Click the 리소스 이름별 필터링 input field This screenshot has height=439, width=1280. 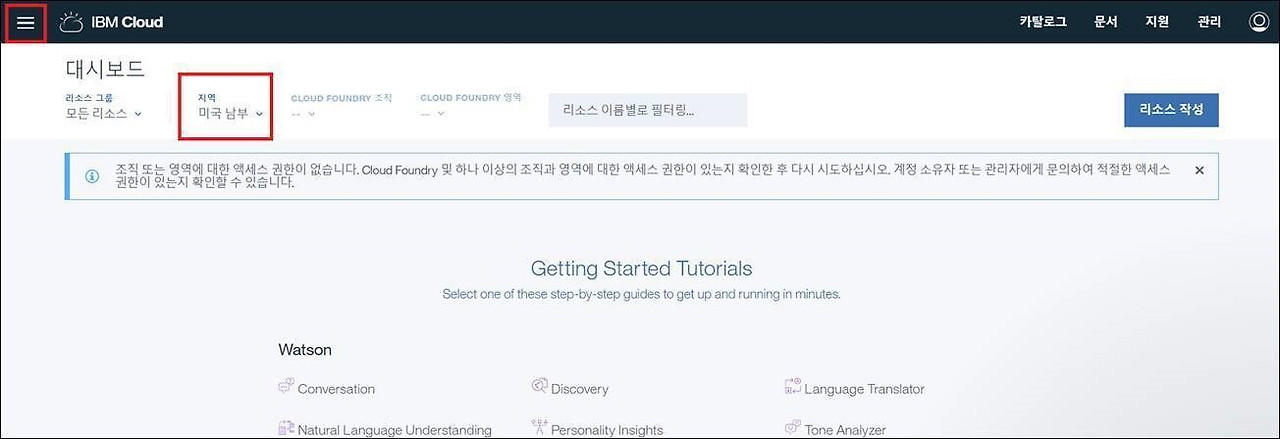pyautogui.click(x=647, y=110)
